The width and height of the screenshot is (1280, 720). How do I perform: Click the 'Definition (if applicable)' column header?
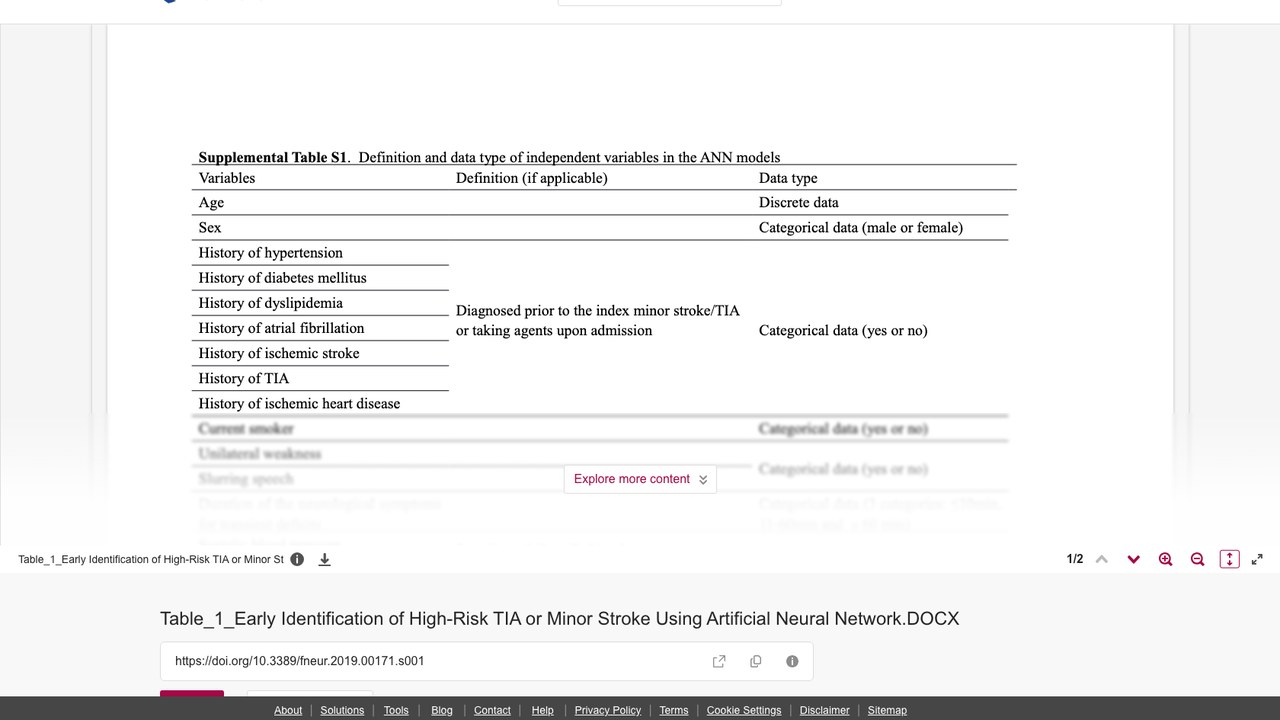coord(531,178)
